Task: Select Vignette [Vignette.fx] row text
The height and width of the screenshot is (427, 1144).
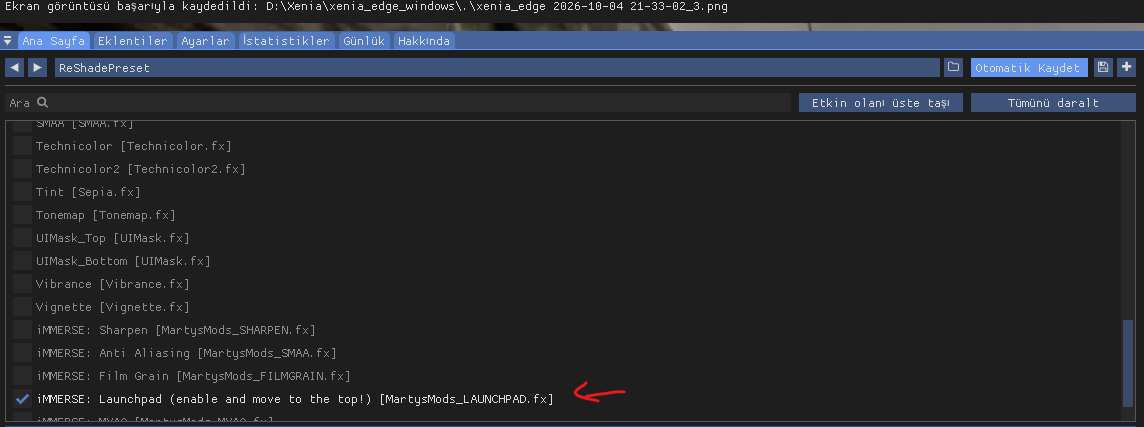Action: [113, 307]
